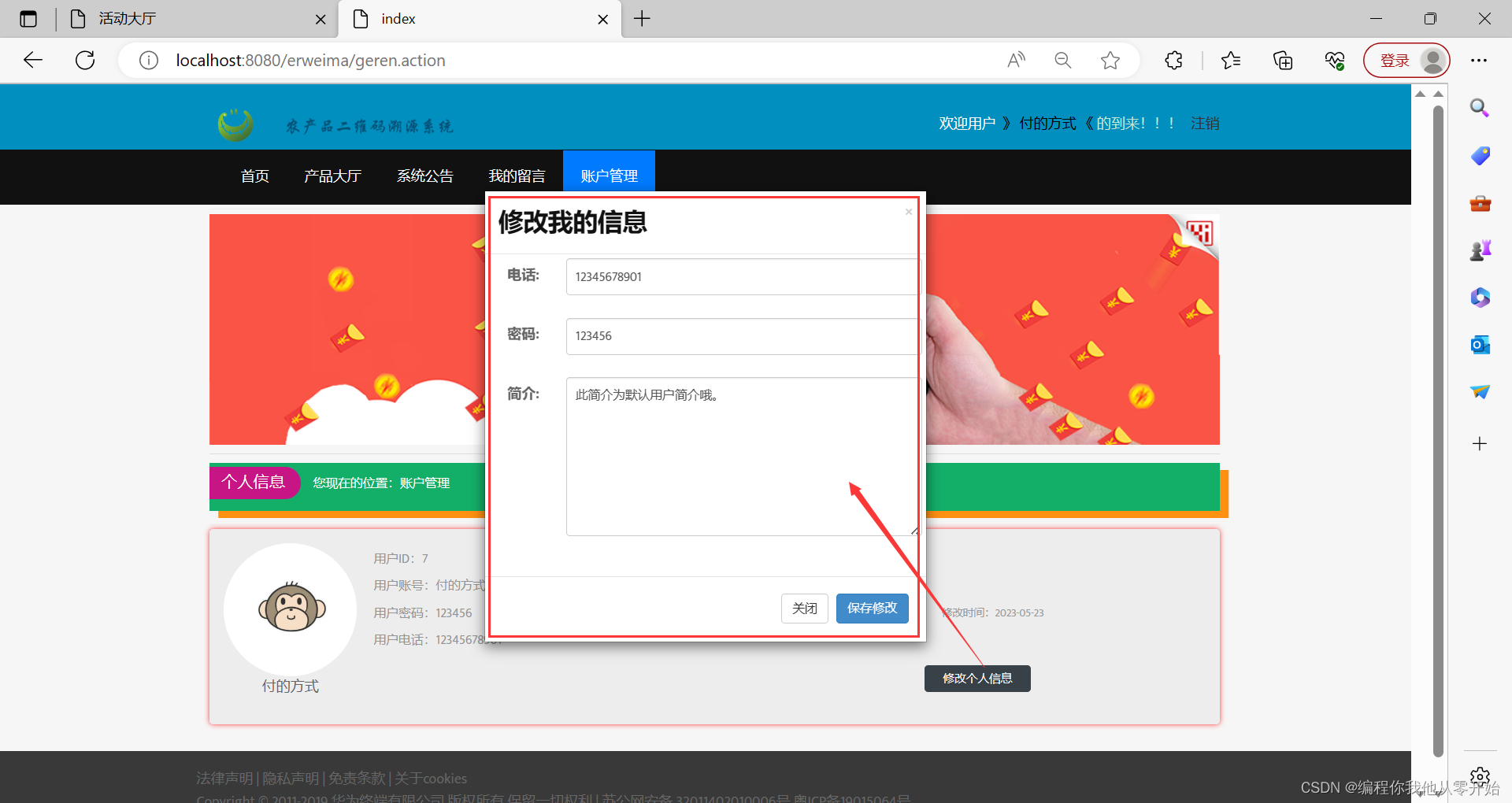Image resolution: width=1512 pixels, height=803 pixels.
Task: Click 关于cookies footer link
Action: coord(431,779)
